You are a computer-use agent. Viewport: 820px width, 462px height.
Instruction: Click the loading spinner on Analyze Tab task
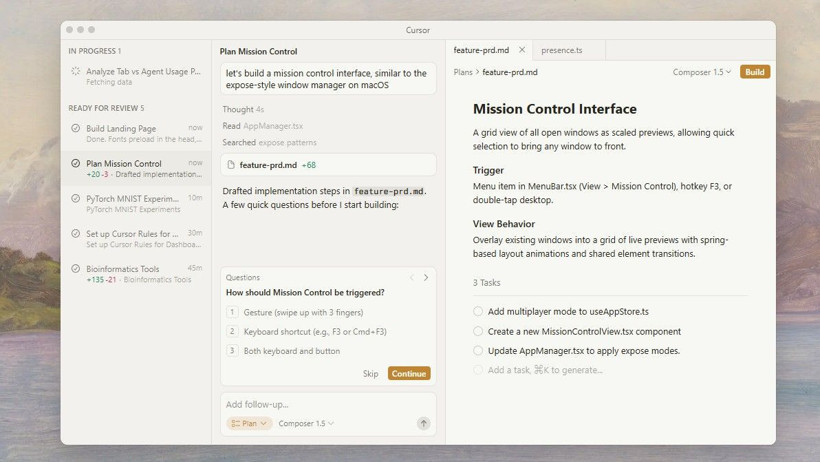click(76, 72)
